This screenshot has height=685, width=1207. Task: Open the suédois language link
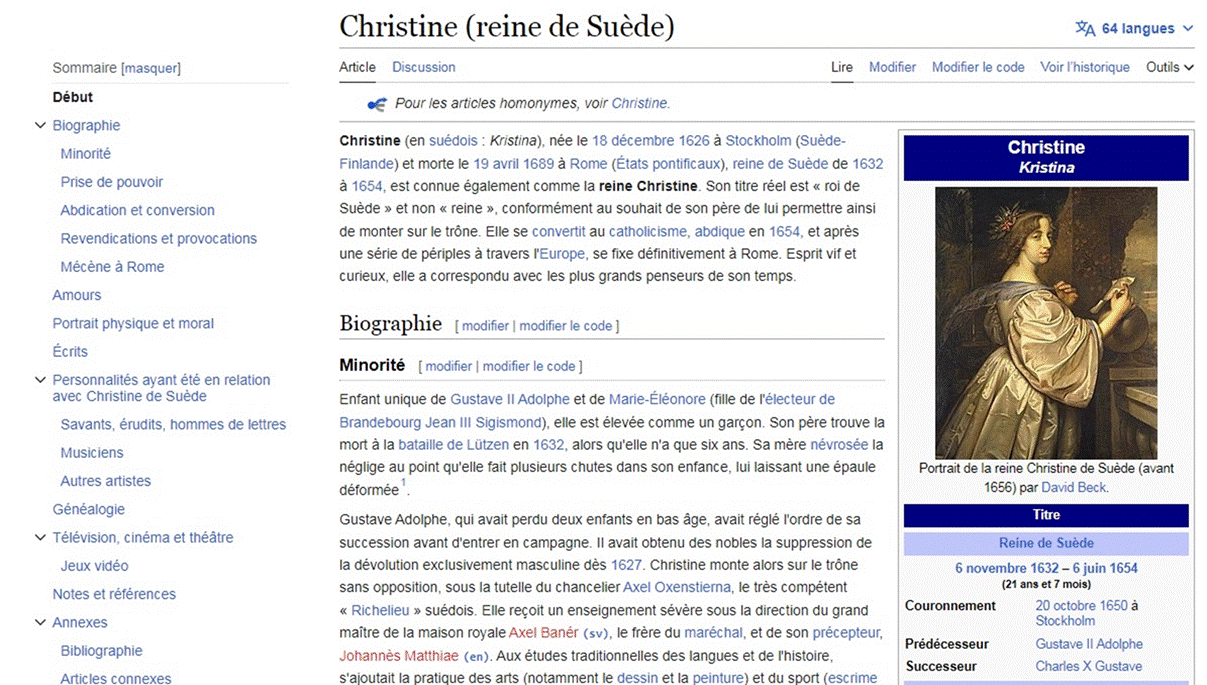[x=453, y=140]
